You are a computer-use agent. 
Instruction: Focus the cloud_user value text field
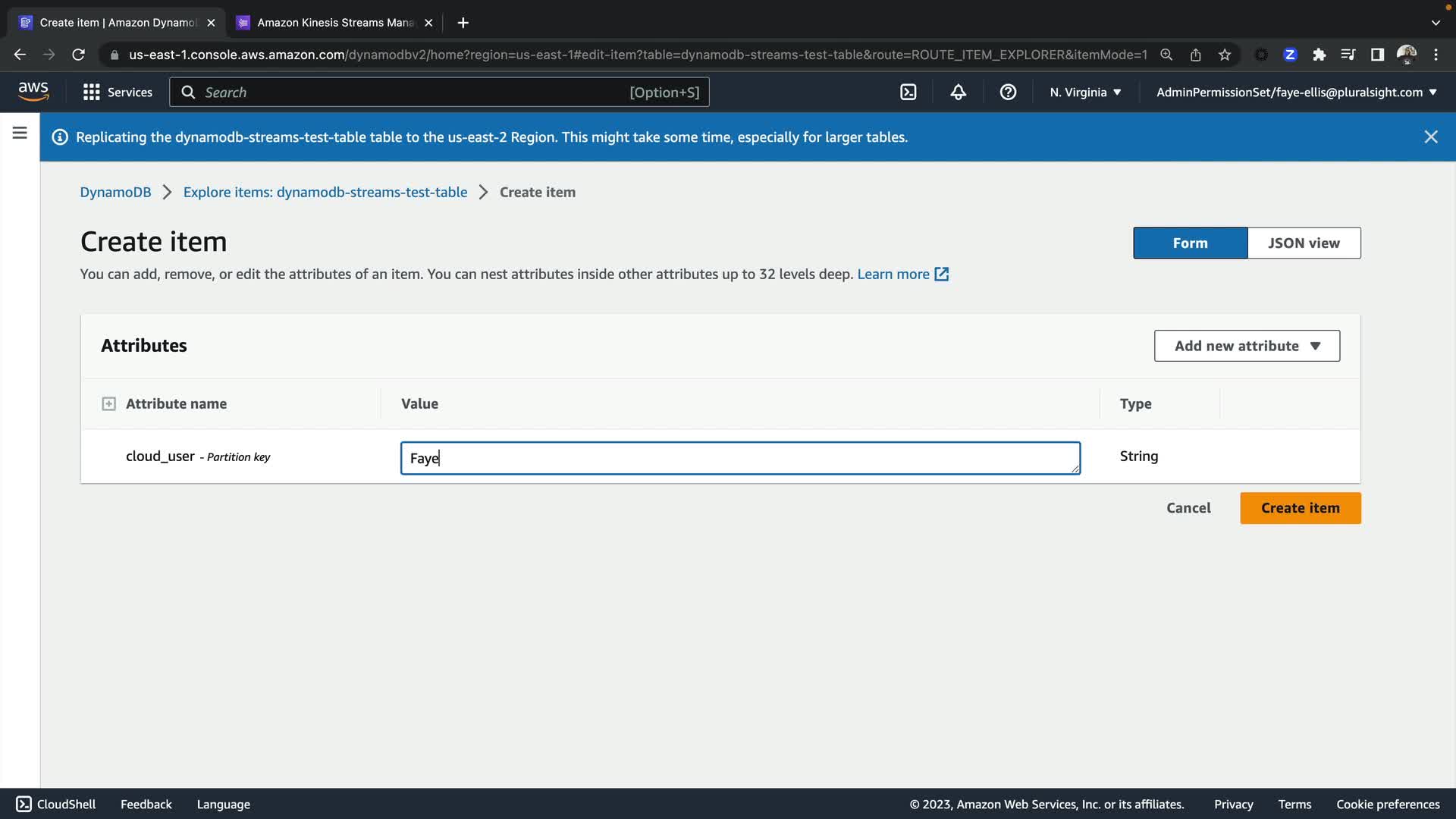click(x=739, y=458)
